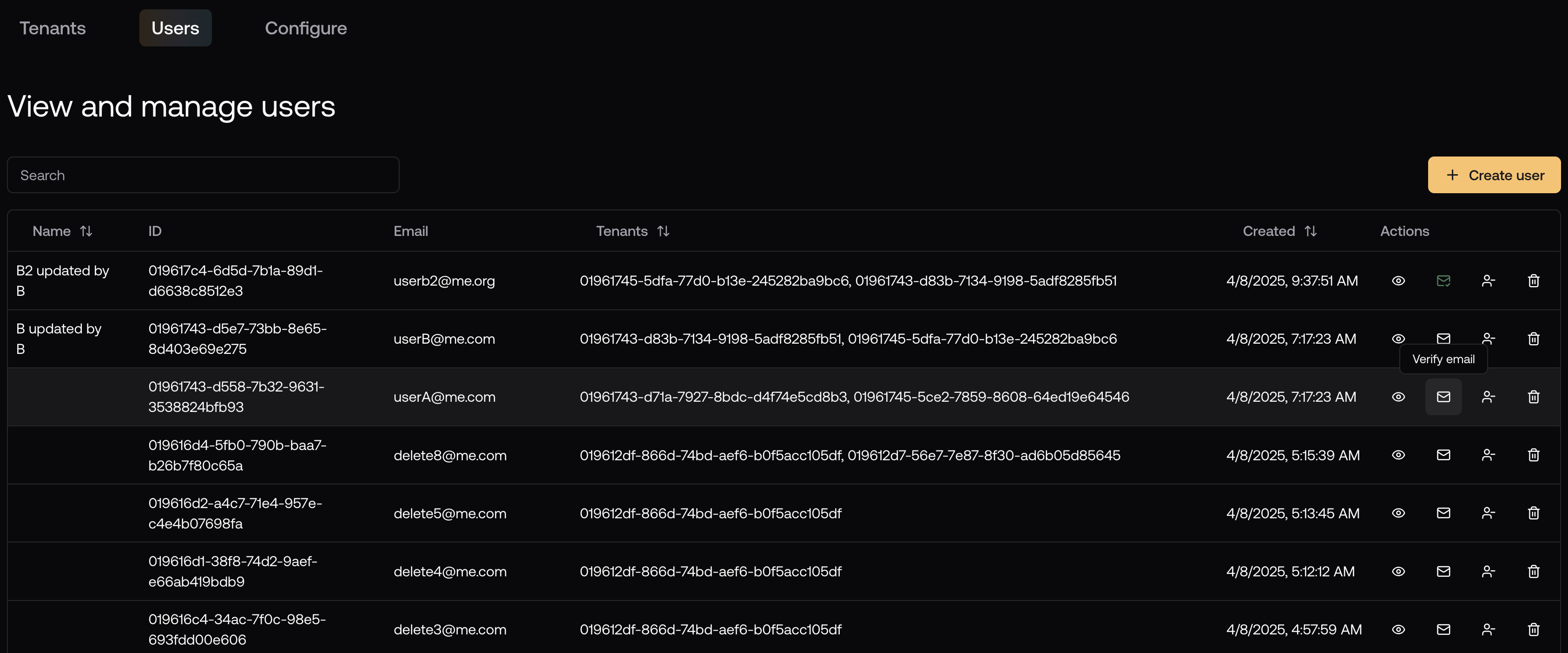1568x653 pixels.
Task: Click the green verified-email icon for userb2@me.org
Action: tap(1443, 281)
